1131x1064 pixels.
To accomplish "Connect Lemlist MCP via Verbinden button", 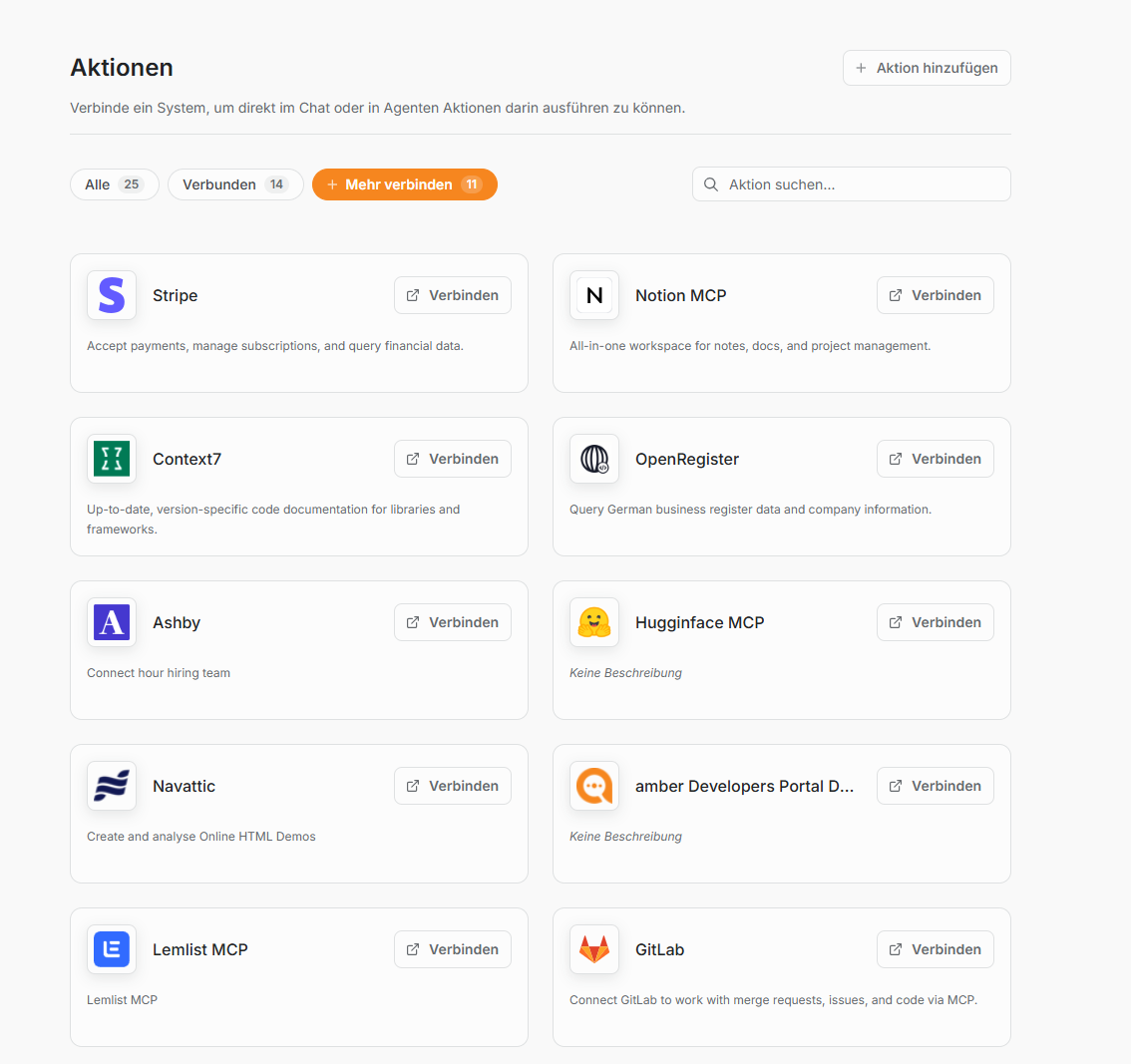I will (x=452, y=949).
